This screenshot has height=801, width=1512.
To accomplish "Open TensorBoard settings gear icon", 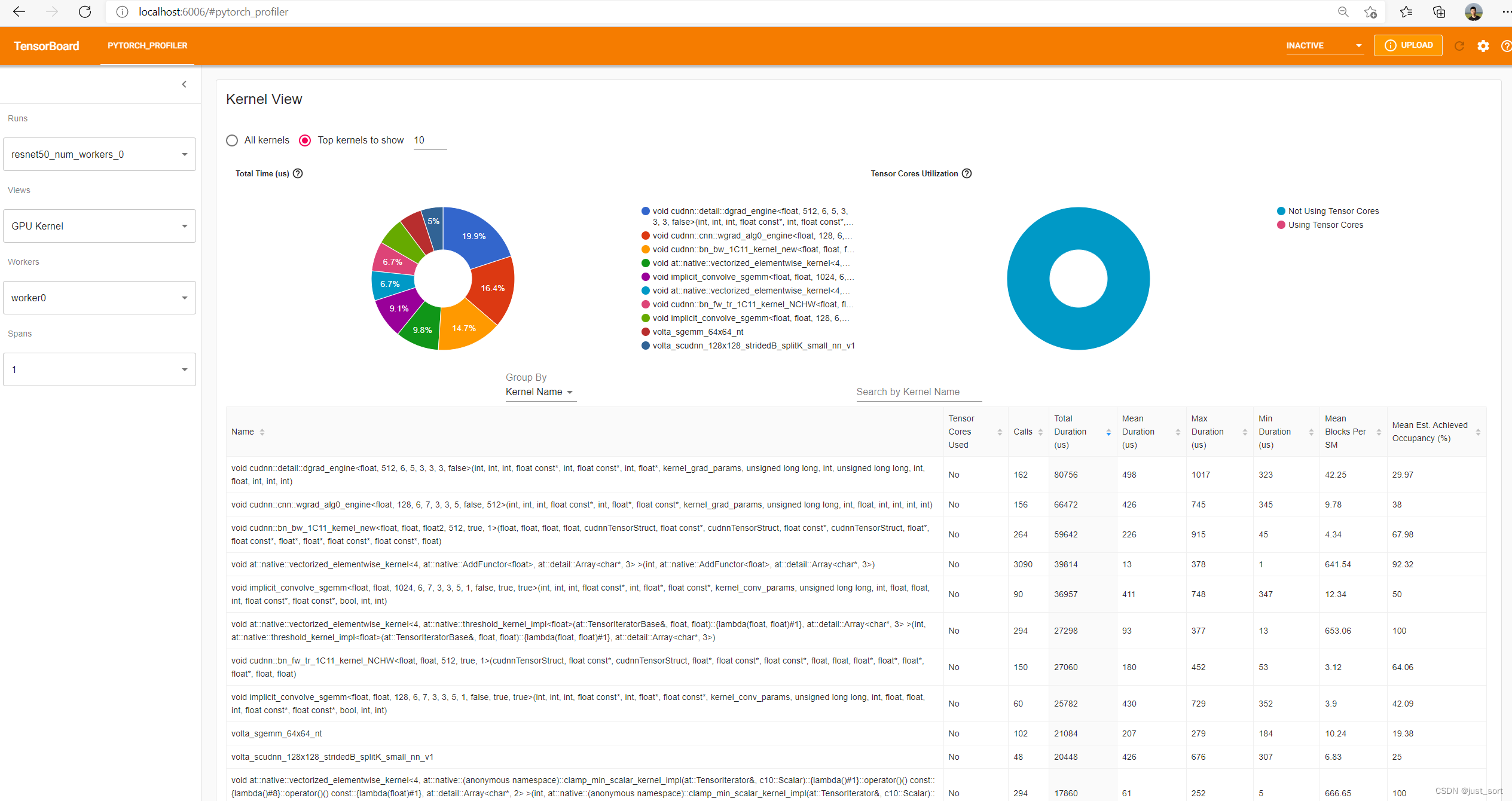I will (x=1483, y=46).
